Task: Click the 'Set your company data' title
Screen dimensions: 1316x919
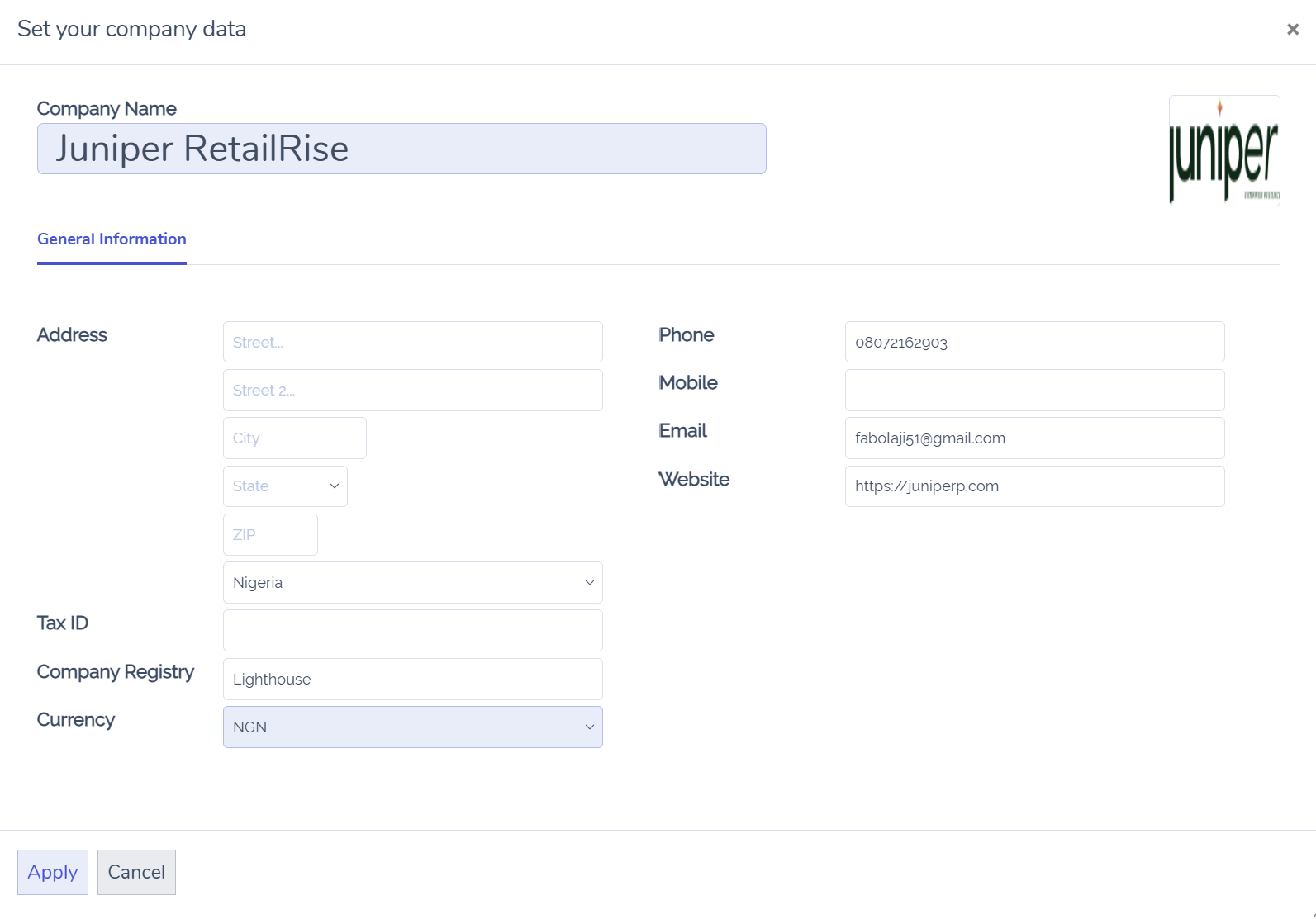Action: pyautogui.click(x=132, y=29)
